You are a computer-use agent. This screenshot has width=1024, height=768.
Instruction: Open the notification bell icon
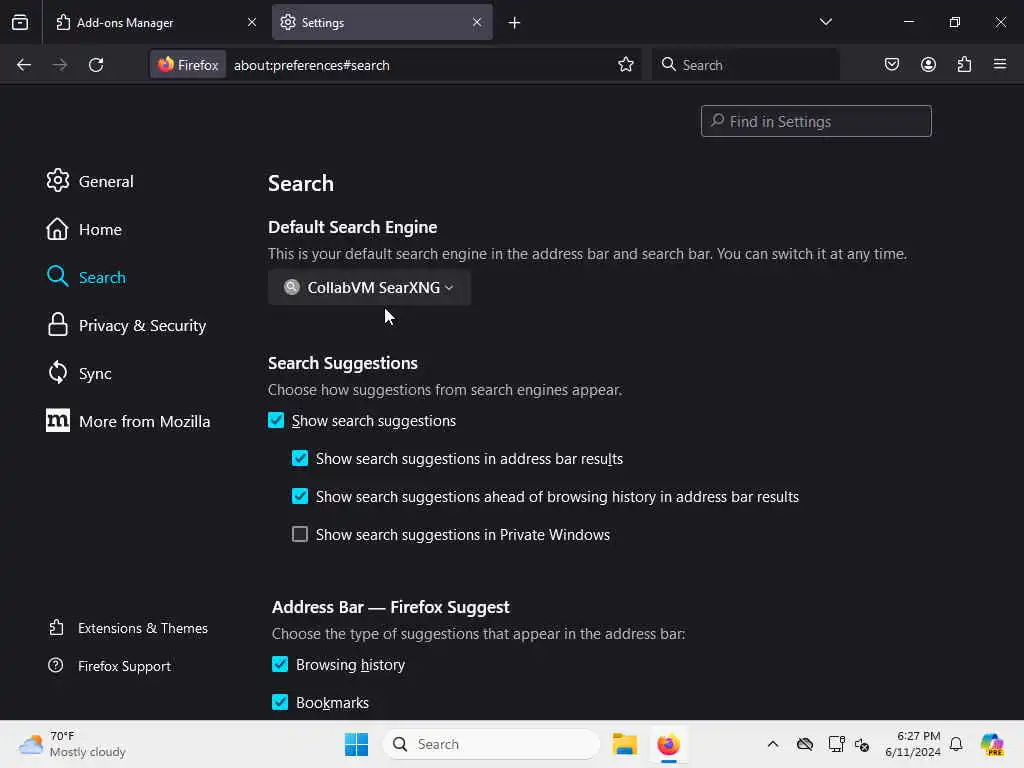tap(956, 744)
